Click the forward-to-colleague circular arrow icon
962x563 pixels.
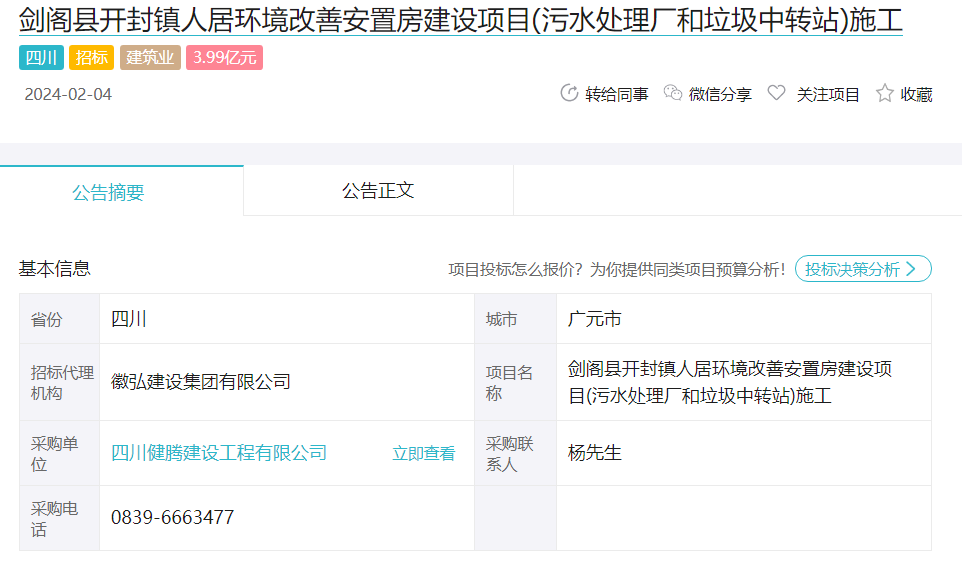click(569, 93)
